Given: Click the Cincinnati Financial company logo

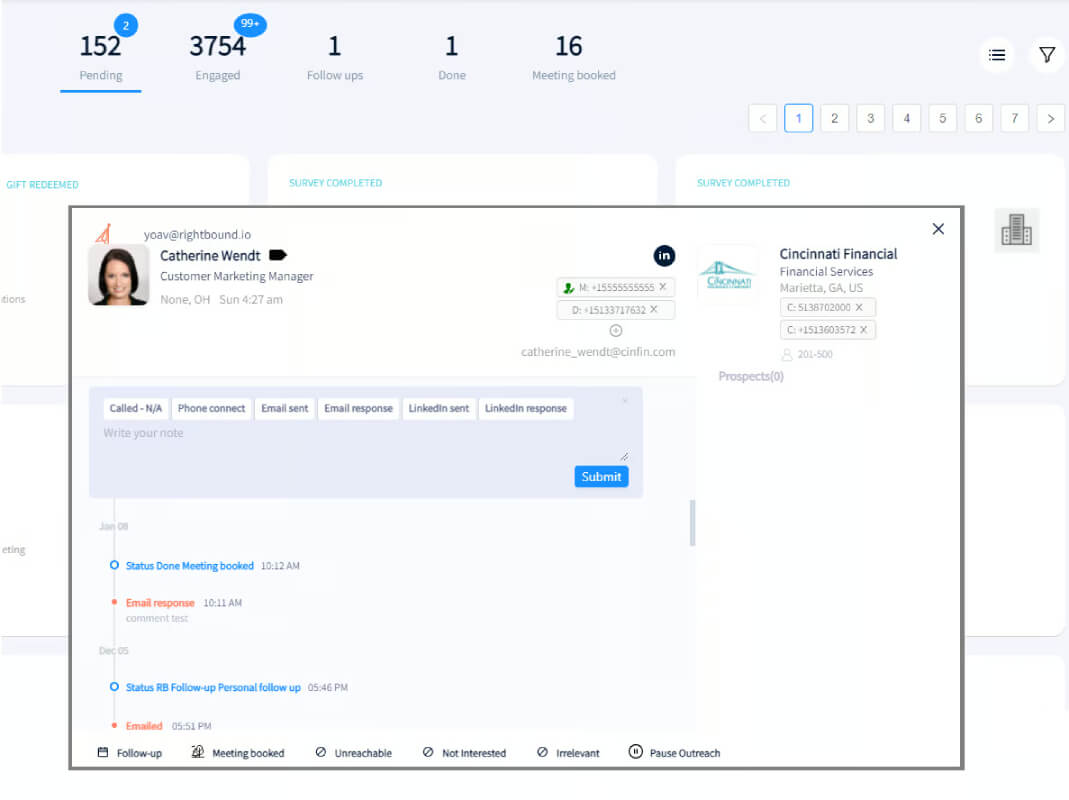Looking at the screenshot, I should pyautogui.click(x=728, y=274).
